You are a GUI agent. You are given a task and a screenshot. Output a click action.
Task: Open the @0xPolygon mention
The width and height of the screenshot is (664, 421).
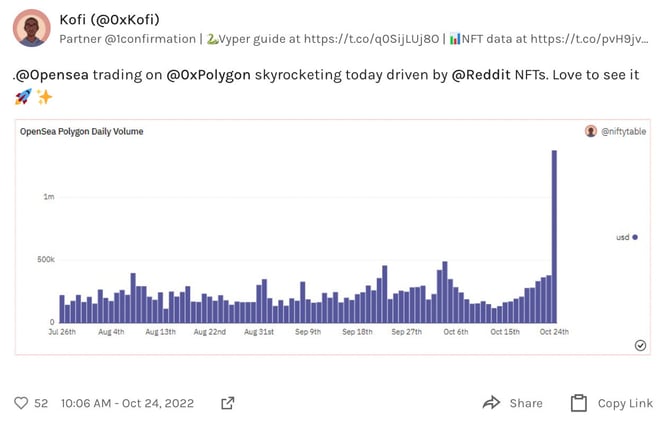click(x=208, y=75)
